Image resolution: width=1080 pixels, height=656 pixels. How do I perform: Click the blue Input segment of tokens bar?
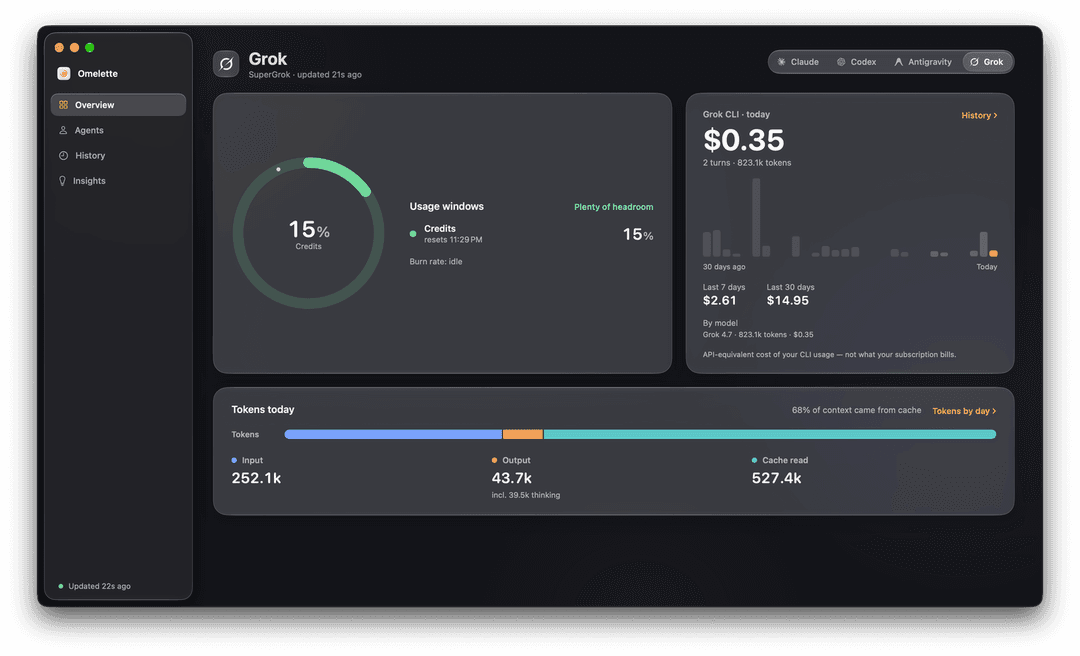click(393, 434)
